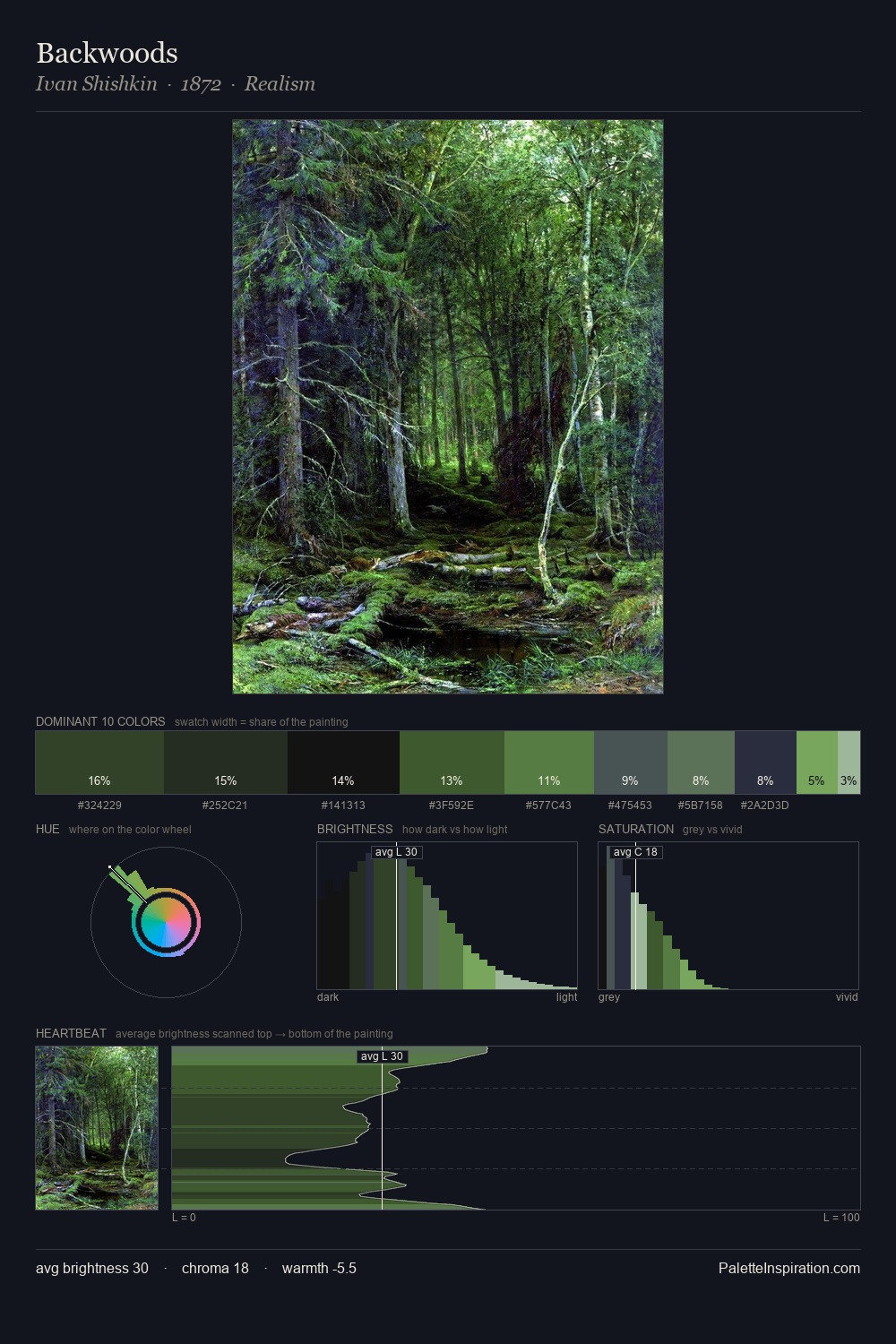Click artist name 'Ivan Shishkin'
Screen dimensions: 896x1344
tap(97, 84)
